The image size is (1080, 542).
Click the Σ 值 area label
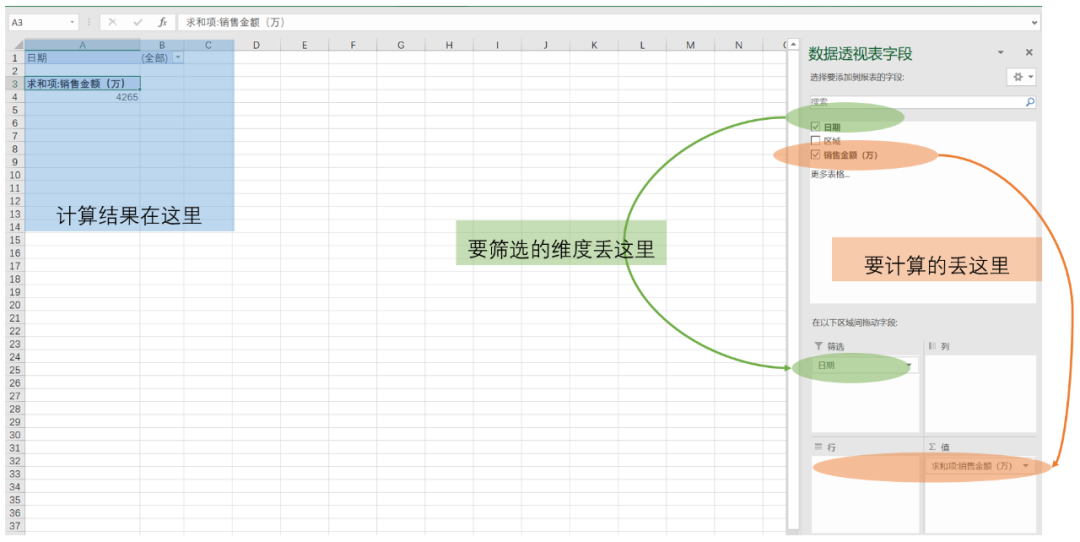click(x=939, y=447)
